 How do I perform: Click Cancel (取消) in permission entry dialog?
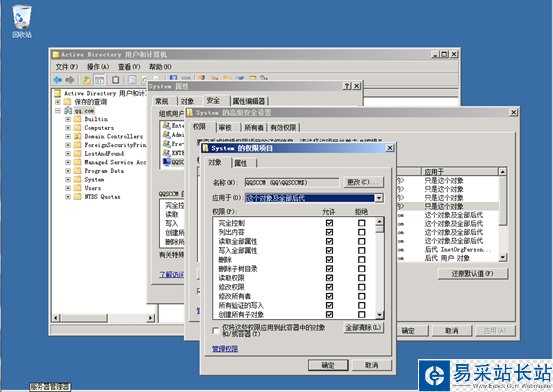pos(371,365)
